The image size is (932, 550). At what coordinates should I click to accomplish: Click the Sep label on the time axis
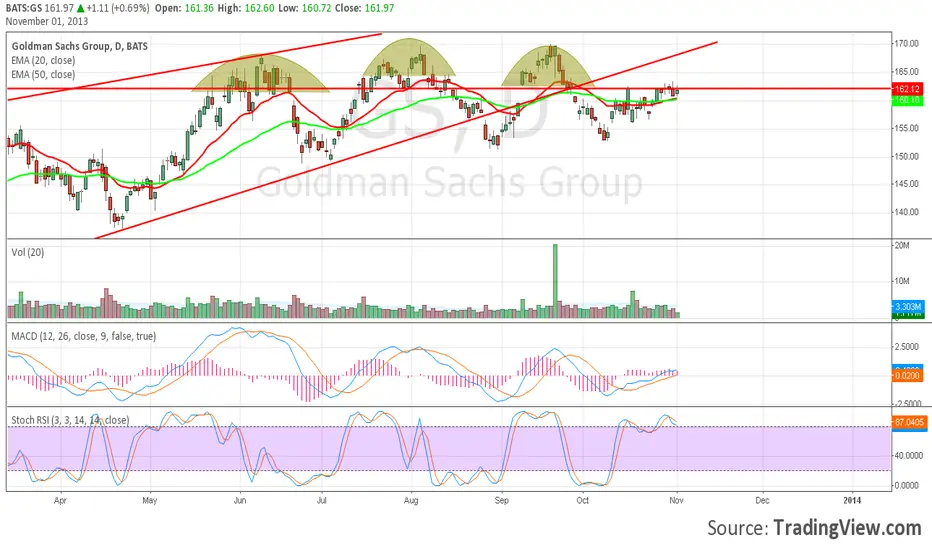click(x=502, y=501)
